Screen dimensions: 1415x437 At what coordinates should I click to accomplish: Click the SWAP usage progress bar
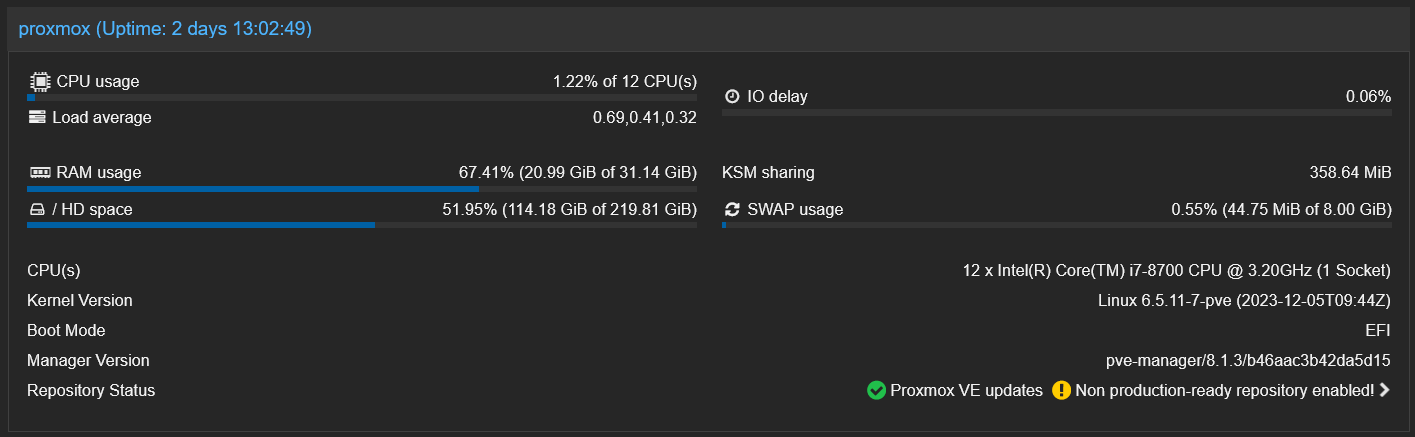click(x=1056, y=225)
